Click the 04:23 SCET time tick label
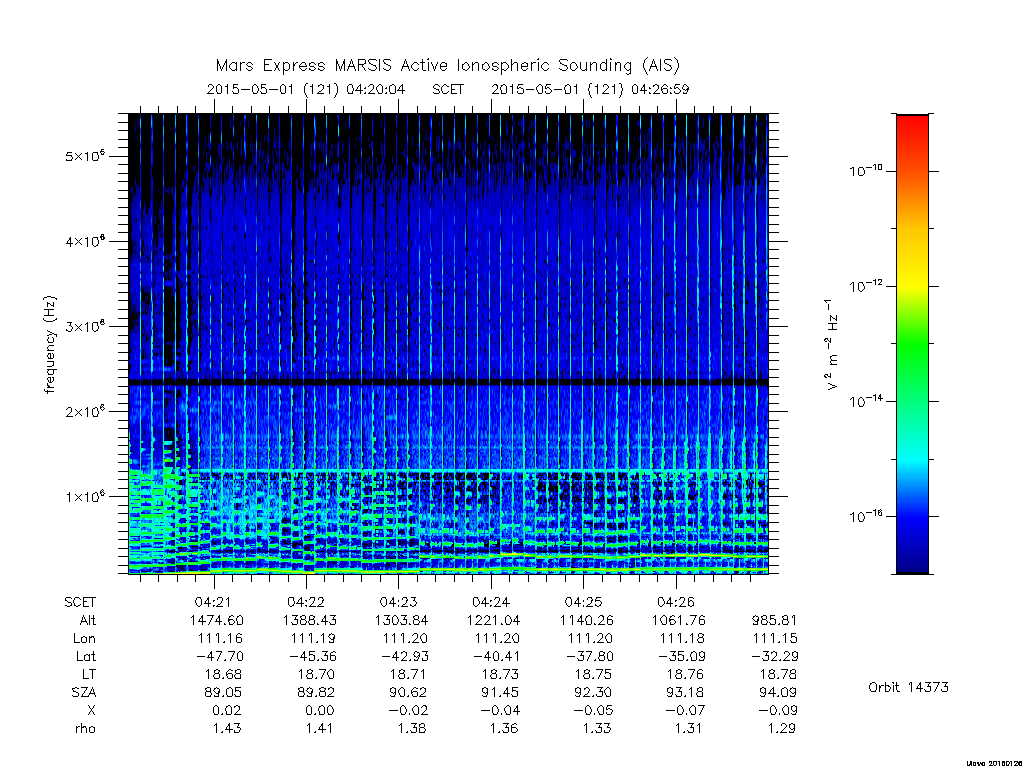1024x768 pixels. (x=398, y=602)
